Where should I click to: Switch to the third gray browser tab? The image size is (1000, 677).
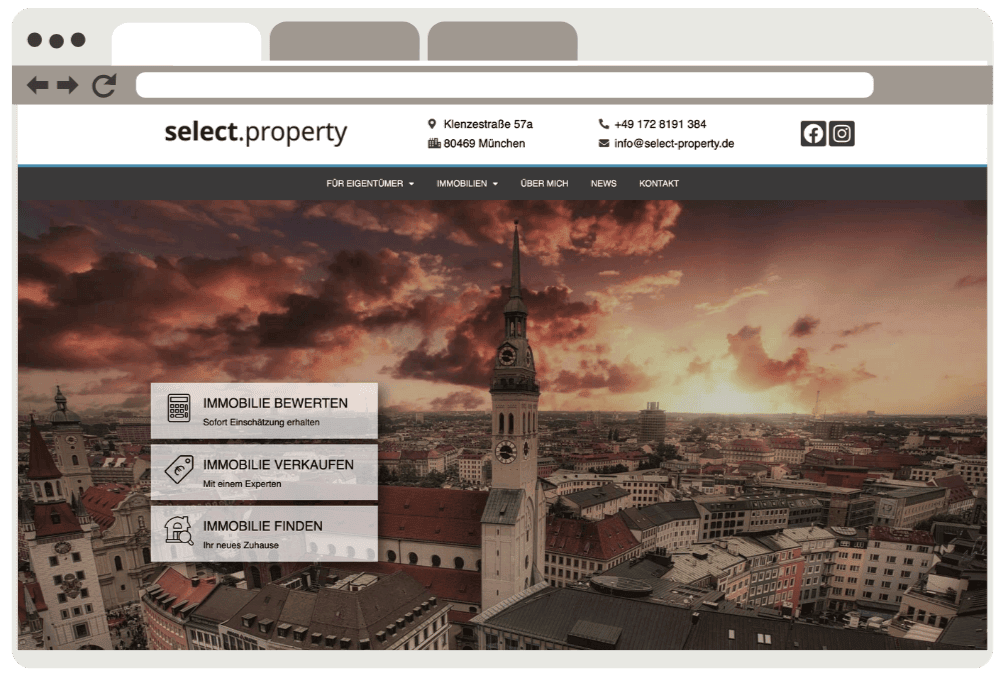(503, 41)
